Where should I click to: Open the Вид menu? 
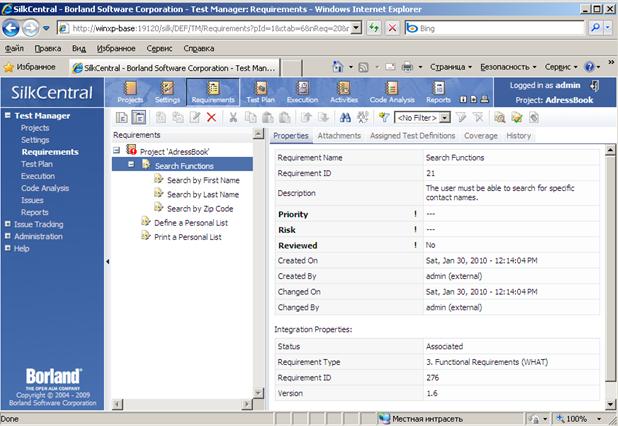(x=79, y=48)
